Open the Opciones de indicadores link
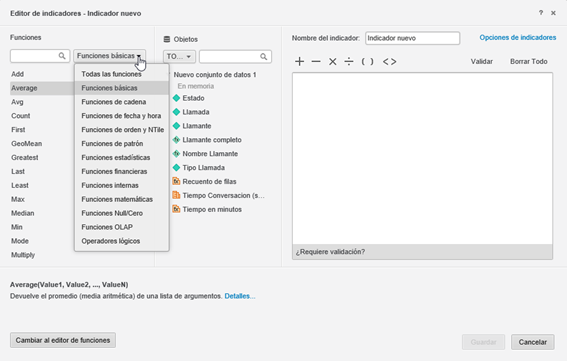Image resolution: width=567 pixels, height=361 pixels. [517, 38]
